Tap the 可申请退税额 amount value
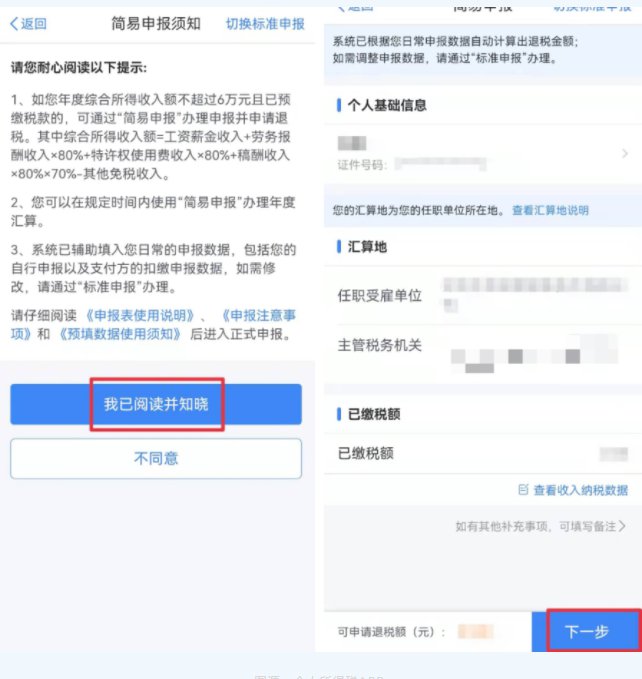The height and width of the screenshot is (679, 642). tap(475, 632)
